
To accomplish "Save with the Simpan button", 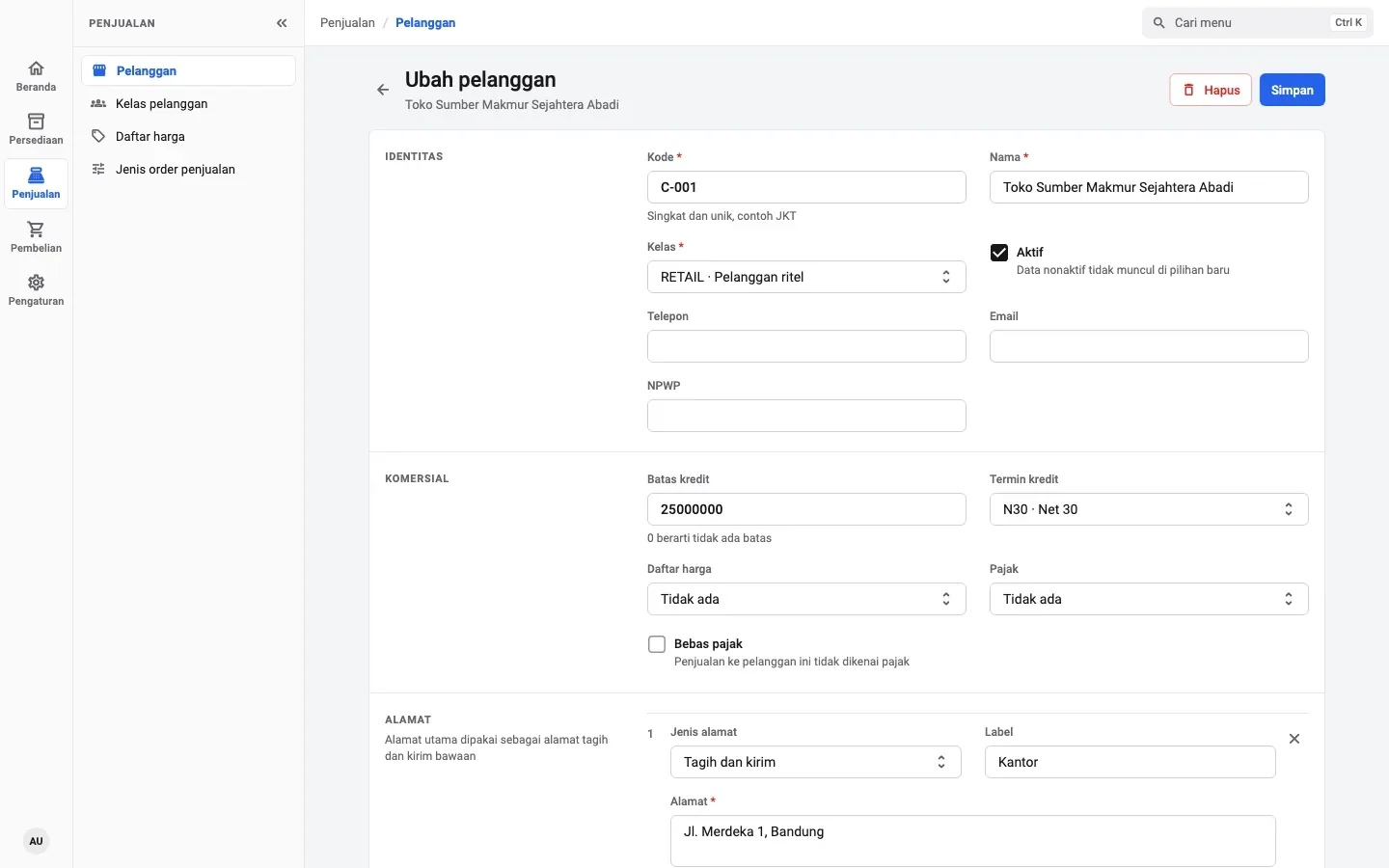I will coord(1293,90).
